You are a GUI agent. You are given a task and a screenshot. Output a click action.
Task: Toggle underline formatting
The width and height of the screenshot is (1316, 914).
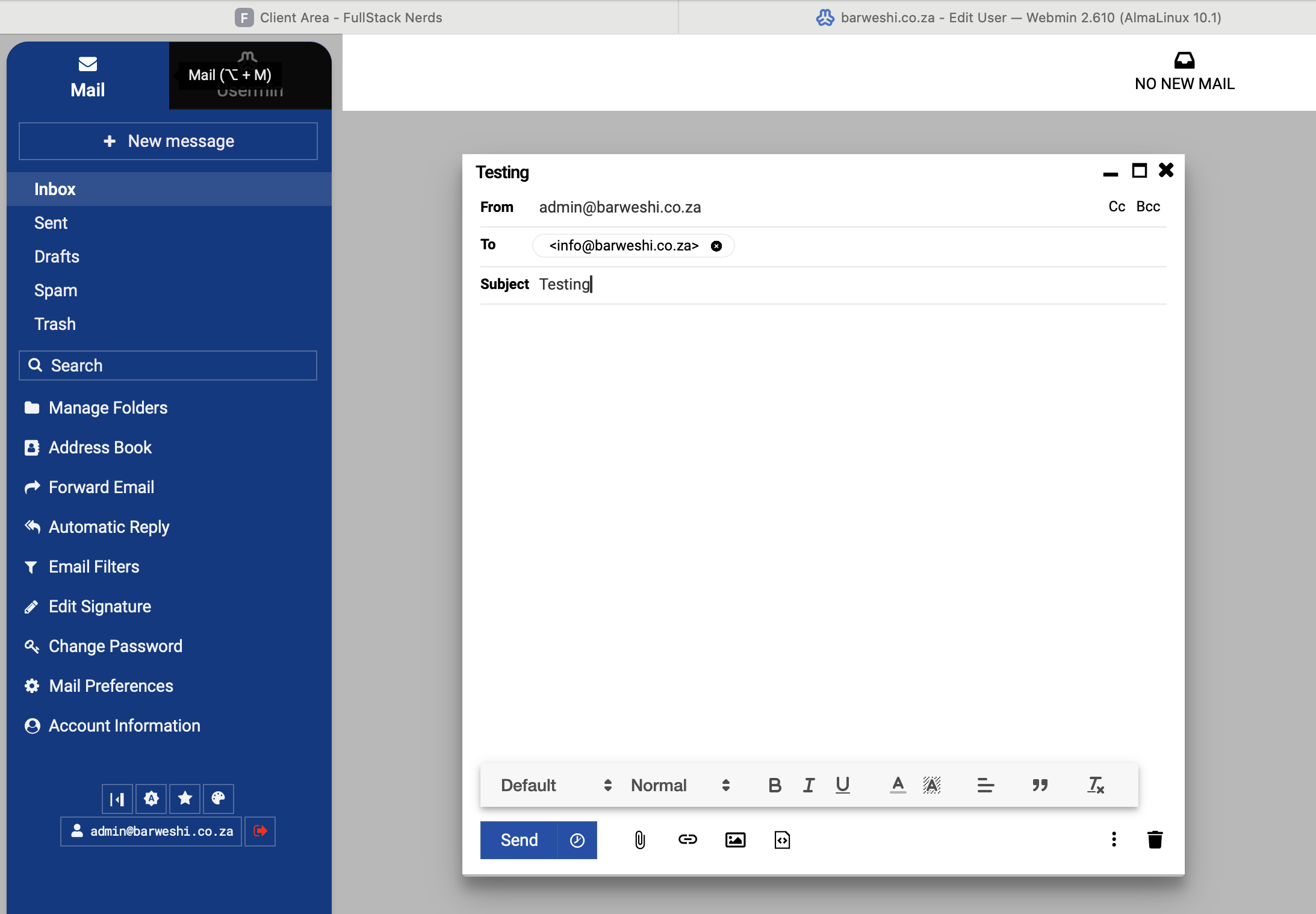[842, 785]
